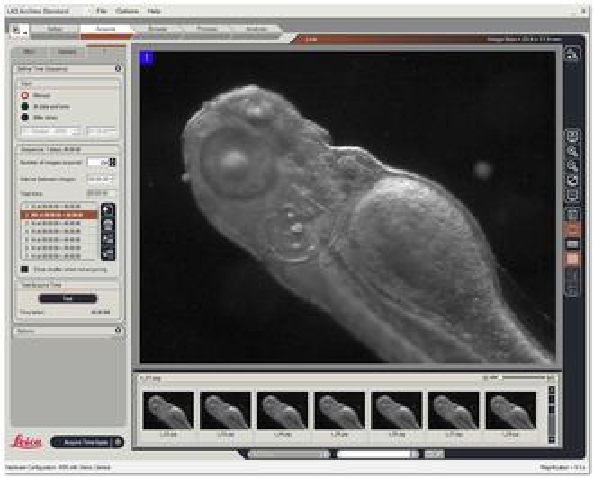The height and width of the screenshot is (478, 594).
Task: Expand the collapsed panel below Time lapse test
Action: (x=118, y=331)
